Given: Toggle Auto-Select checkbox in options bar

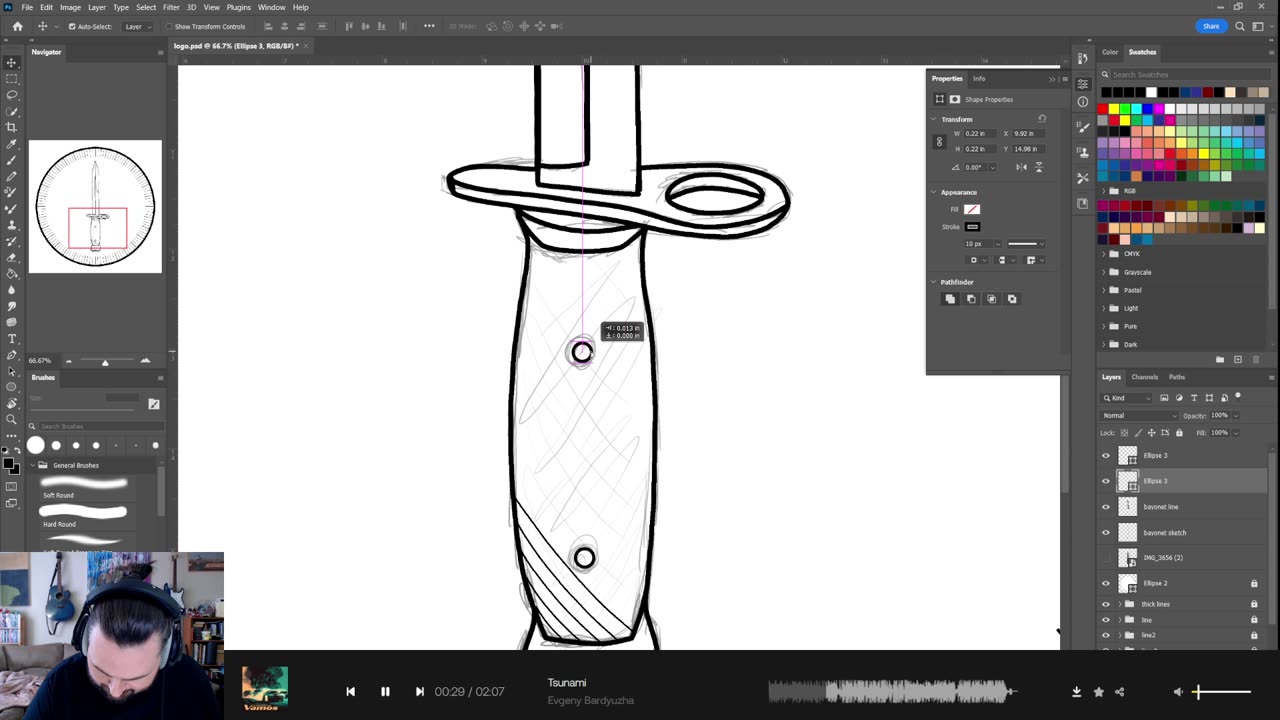Looking at the screenshot, I should (72, 27).
